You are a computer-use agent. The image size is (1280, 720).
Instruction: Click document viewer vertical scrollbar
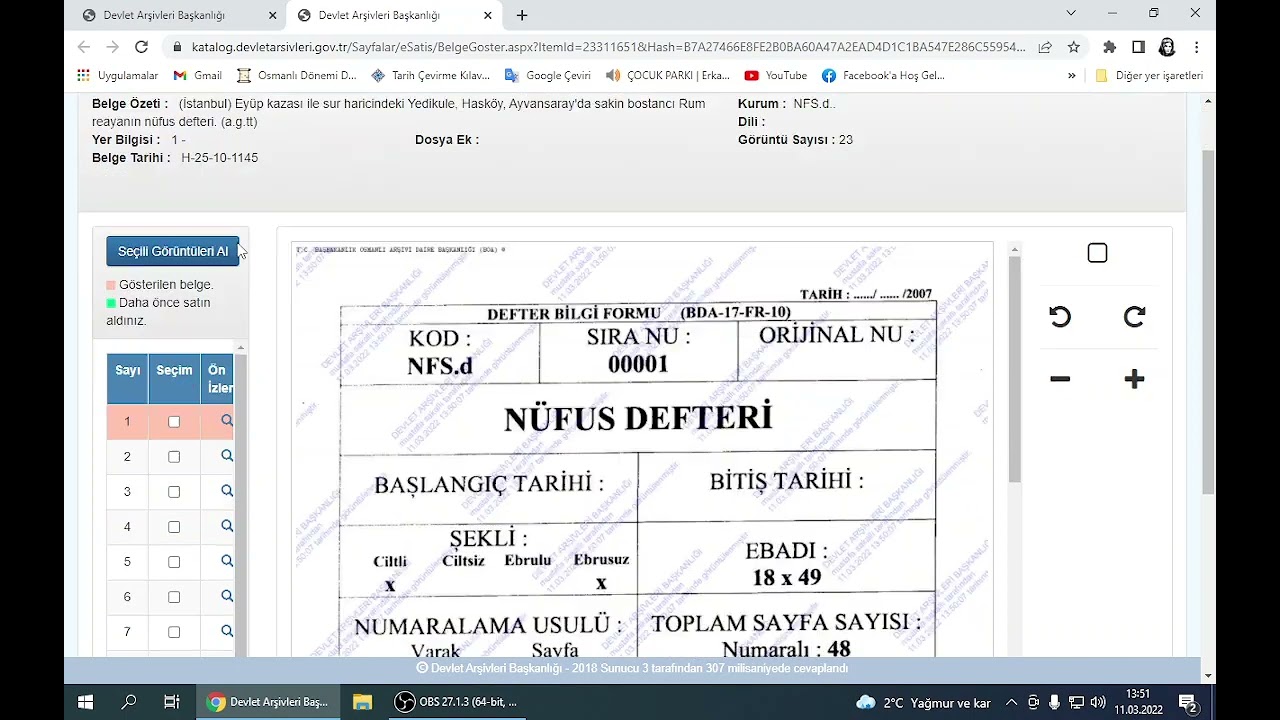coord(1015,370)
